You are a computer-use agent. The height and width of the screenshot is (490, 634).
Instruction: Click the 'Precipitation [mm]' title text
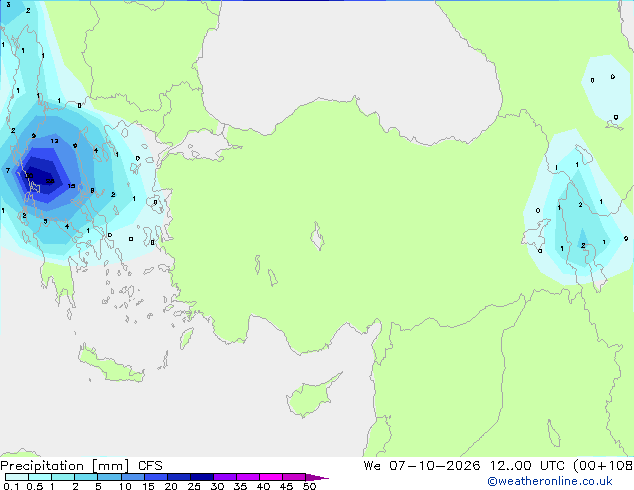[65, 466]
